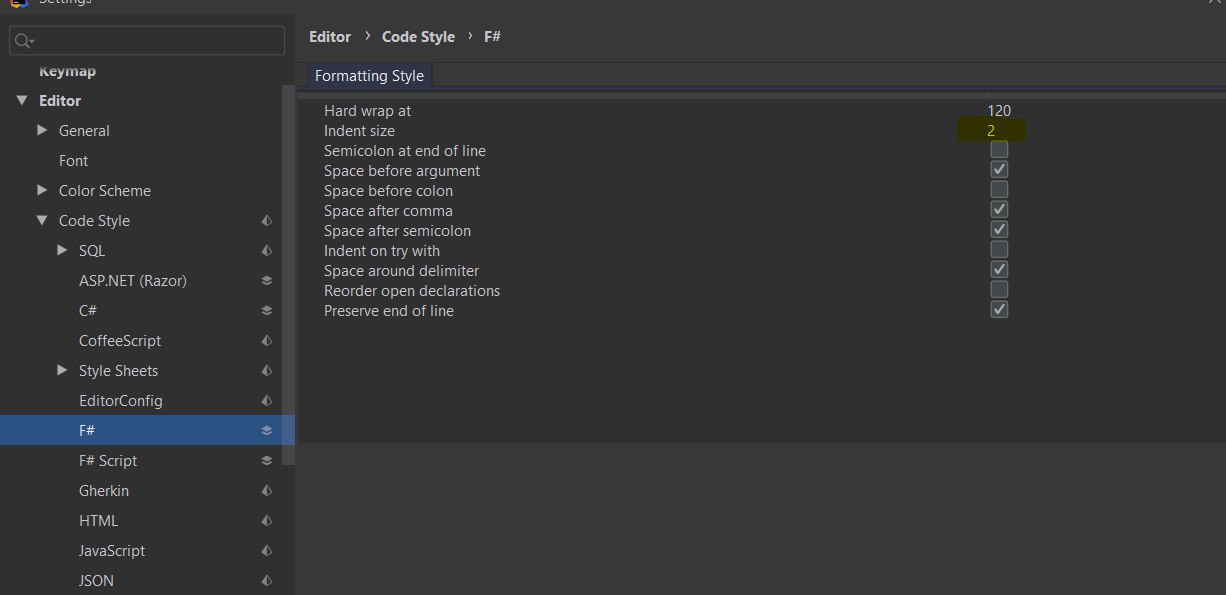Viewport: 1226px width, 595px height.
Task: Open the Formatting Style tab
Action: point(369,76)
